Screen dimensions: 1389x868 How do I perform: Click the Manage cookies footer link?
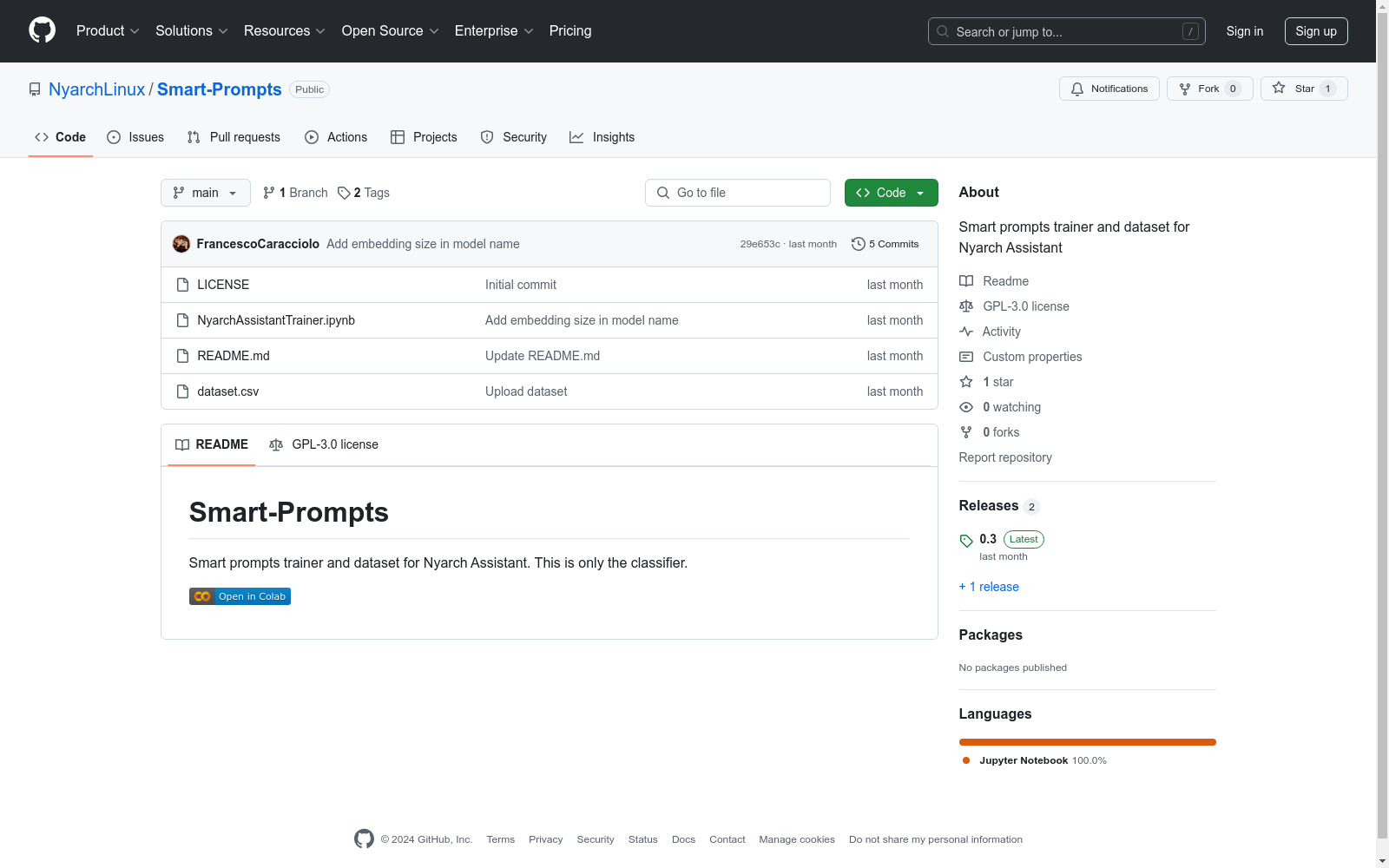click(x=797, y=839)
